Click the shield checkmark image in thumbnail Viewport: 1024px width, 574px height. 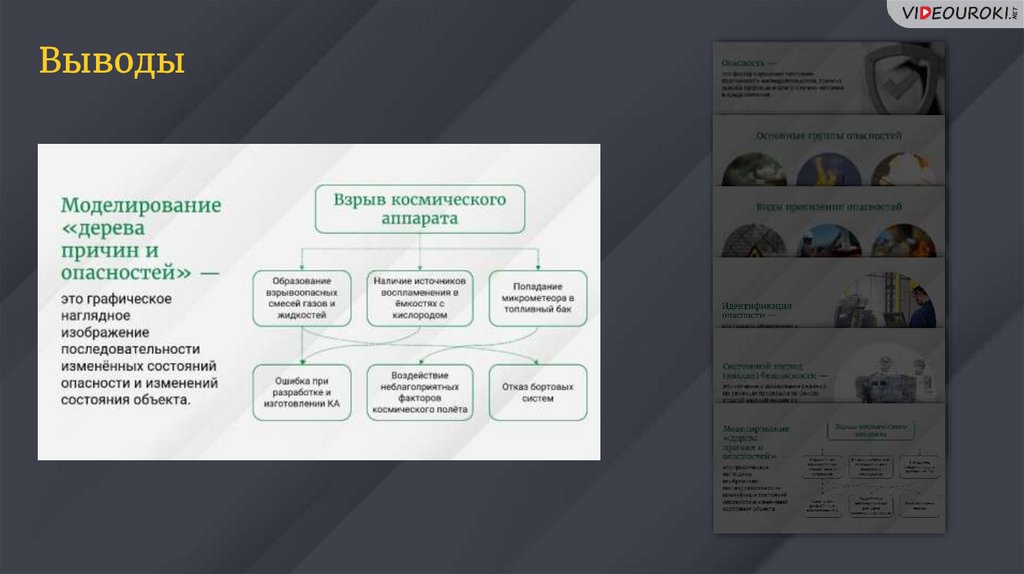(x=904, y=80)
